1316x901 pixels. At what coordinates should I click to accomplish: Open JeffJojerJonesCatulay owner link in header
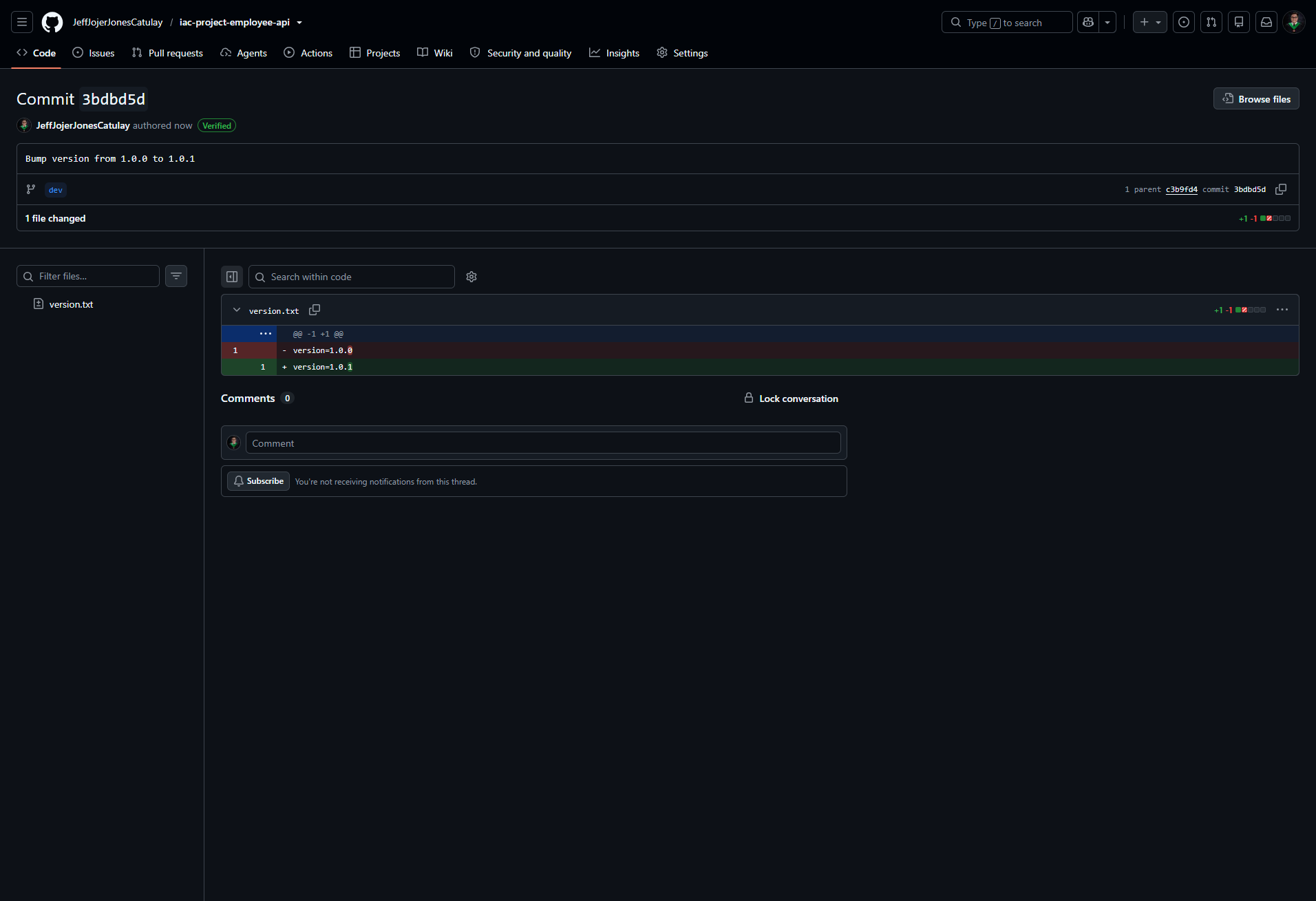[118, 22]
